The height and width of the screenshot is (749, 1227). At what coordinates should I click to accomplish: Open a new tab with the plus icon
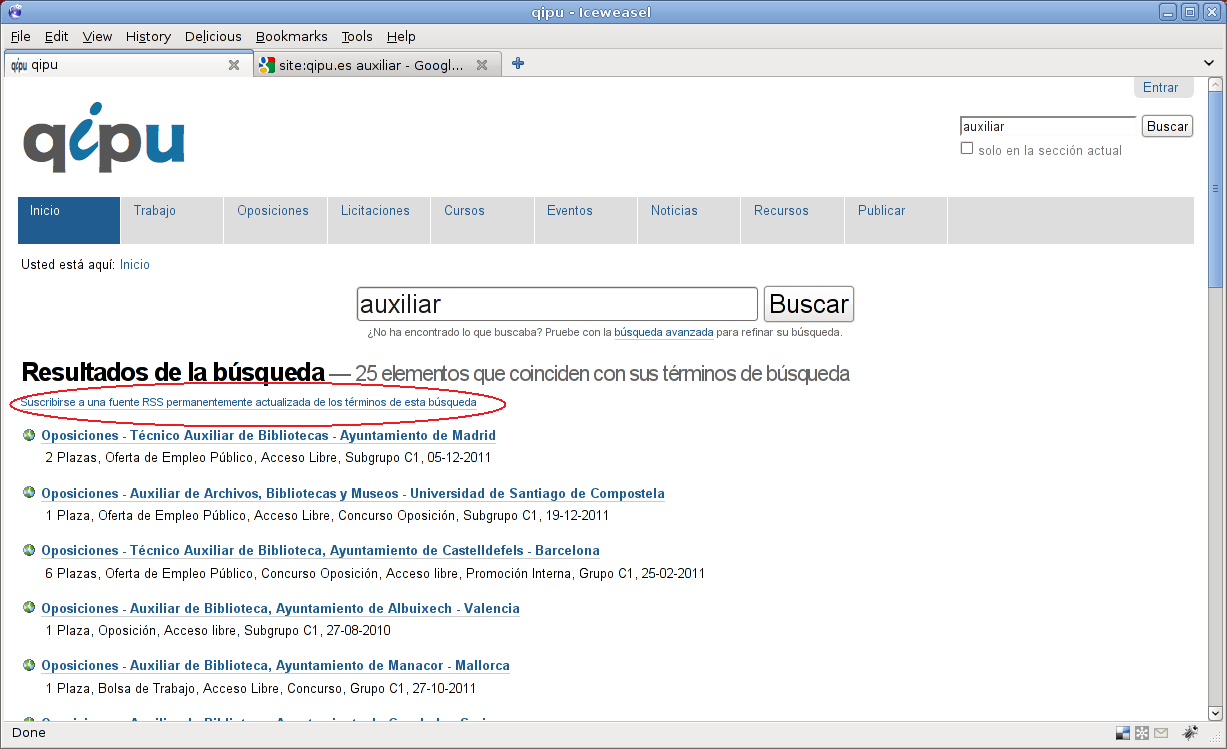518,64
